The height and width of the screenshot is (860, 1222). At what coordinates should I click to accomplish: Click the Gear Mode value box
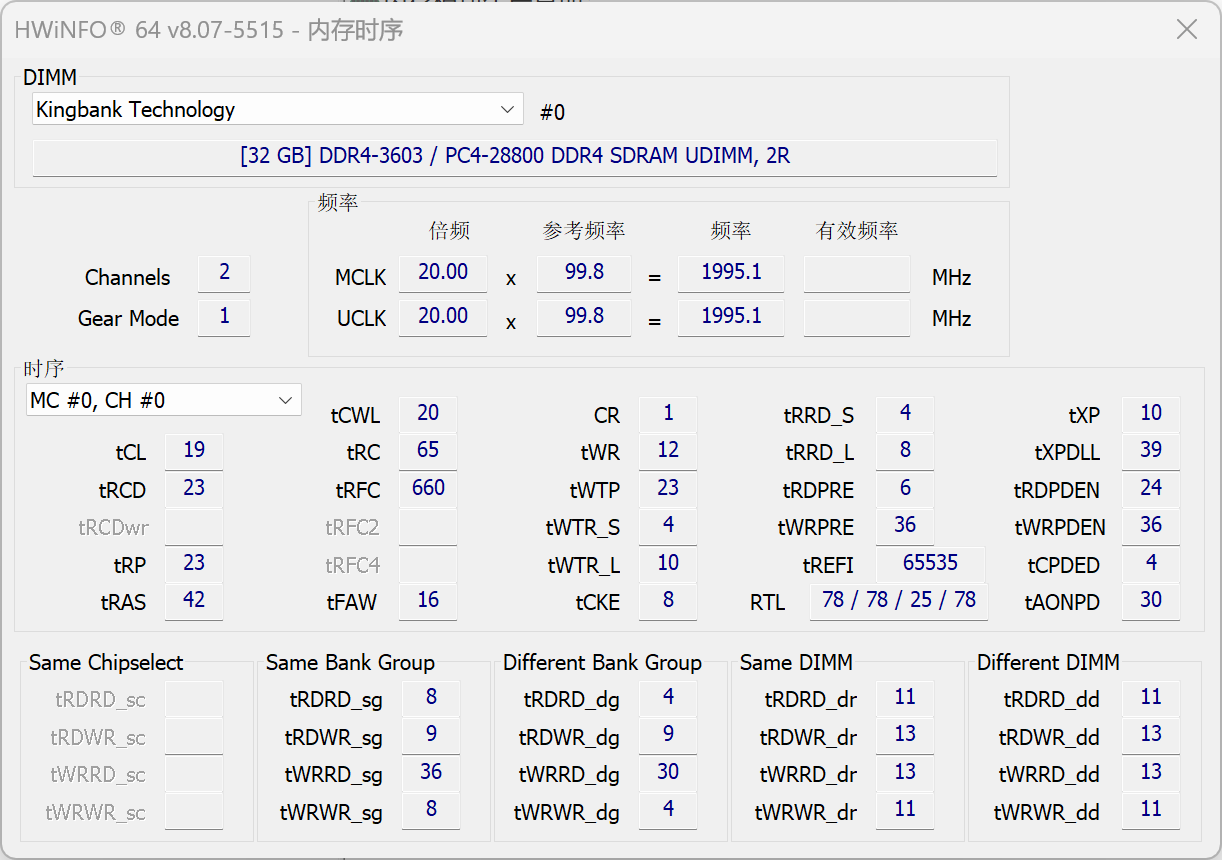224,317
